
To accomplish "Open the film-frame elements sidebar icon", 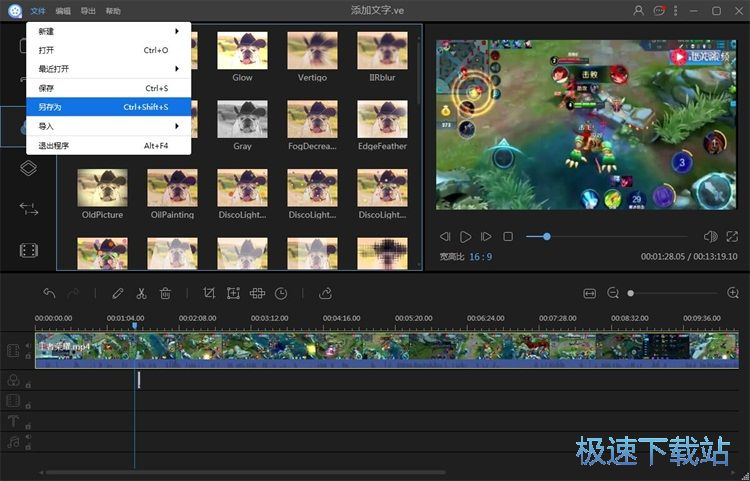I will tap(28, 250).
